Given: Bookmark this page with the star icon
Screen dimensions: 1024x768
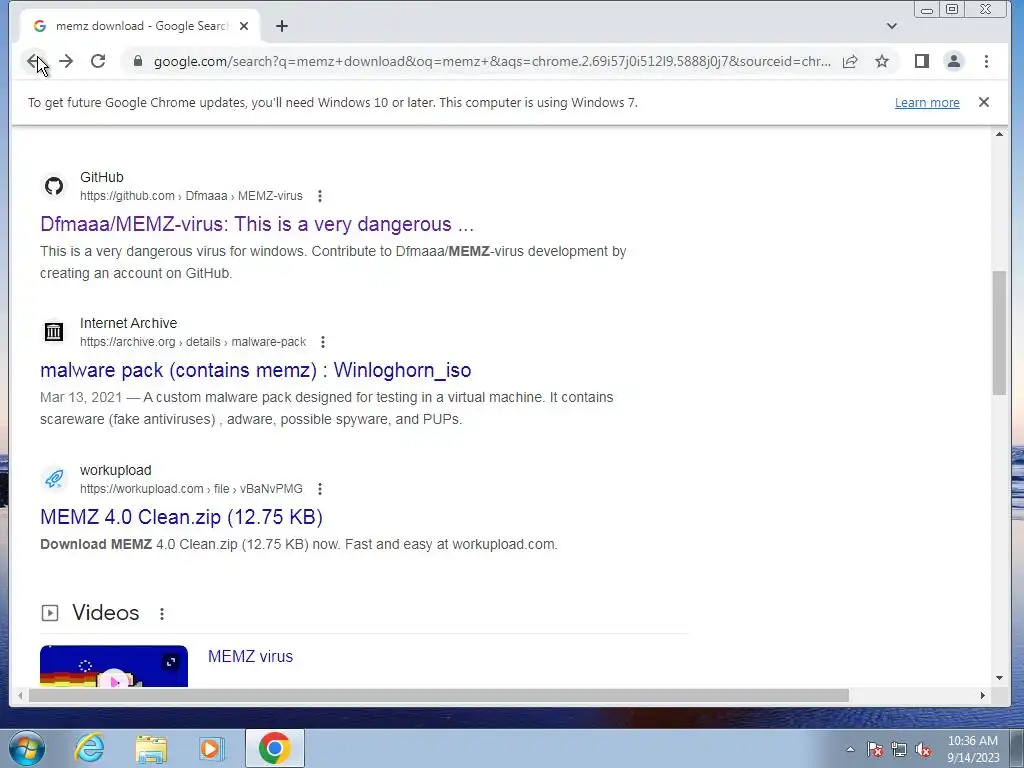Looking at the screenshot, I should (x=882, y=61).
